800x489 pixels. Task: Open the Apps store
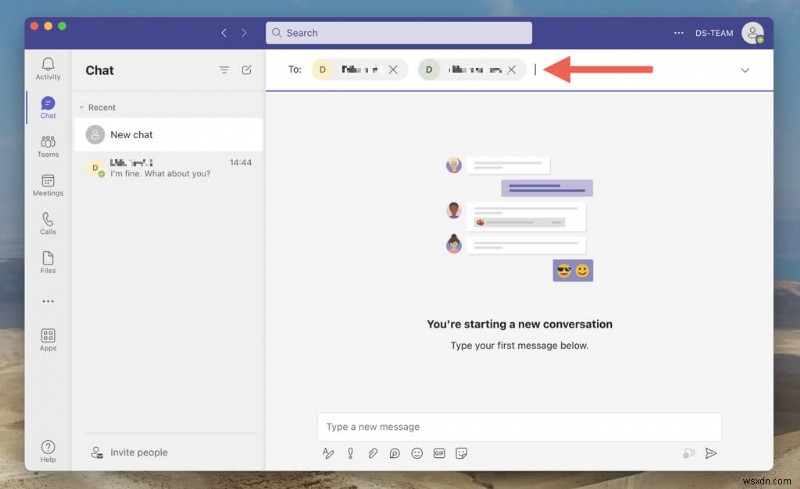tap(48, 340)
